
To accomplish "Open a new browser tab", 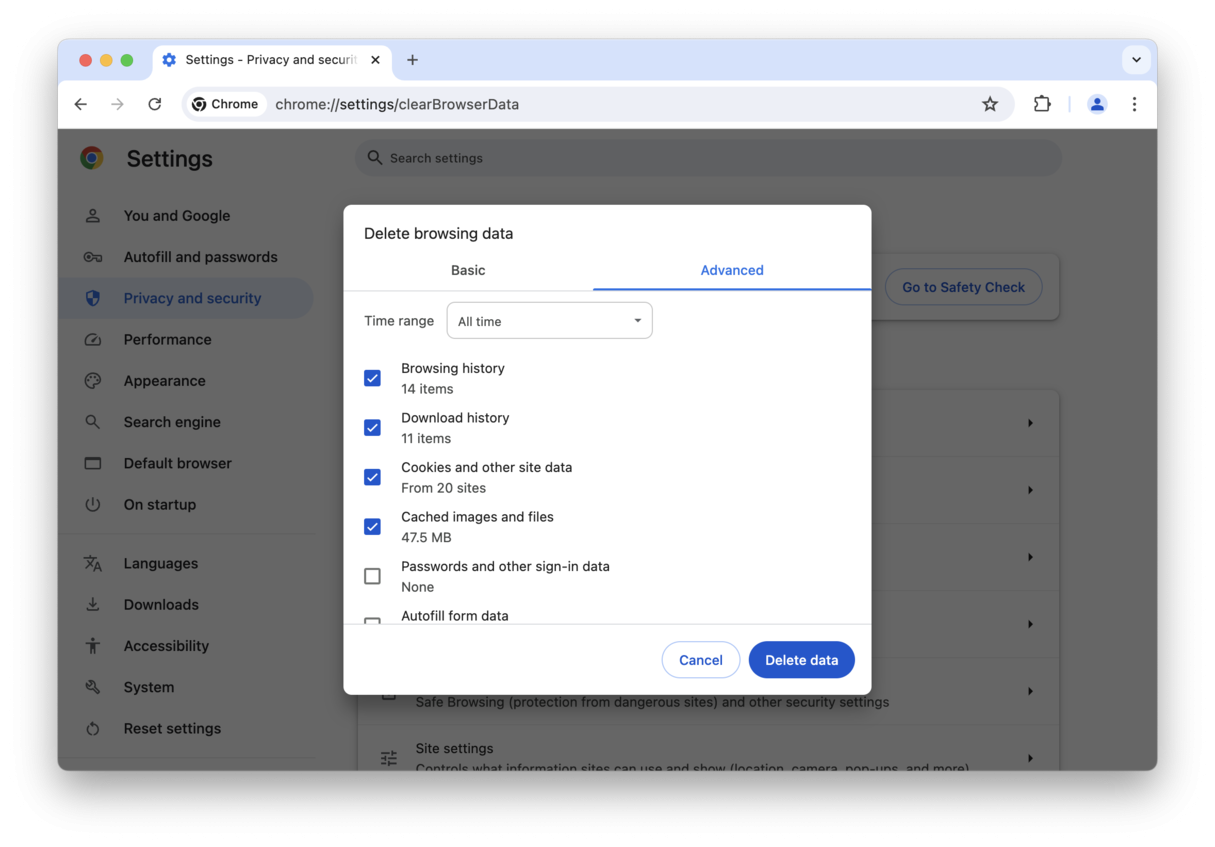I will (412, 60).
